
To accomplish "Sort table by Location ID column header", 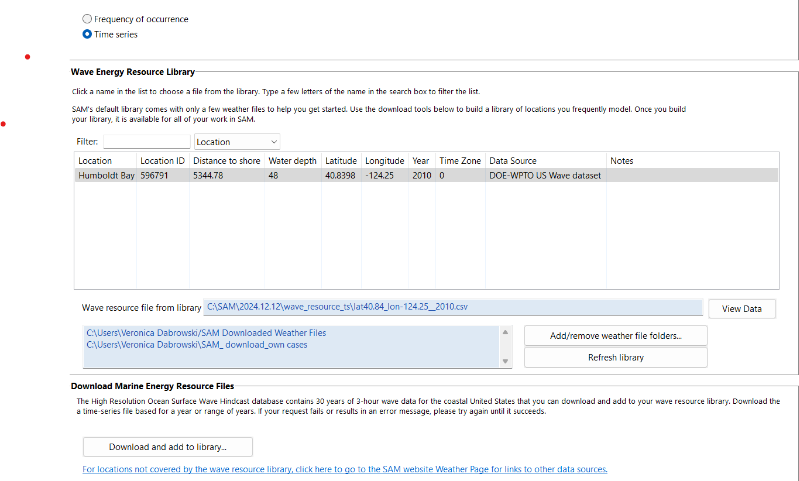I will click(162, 160).
